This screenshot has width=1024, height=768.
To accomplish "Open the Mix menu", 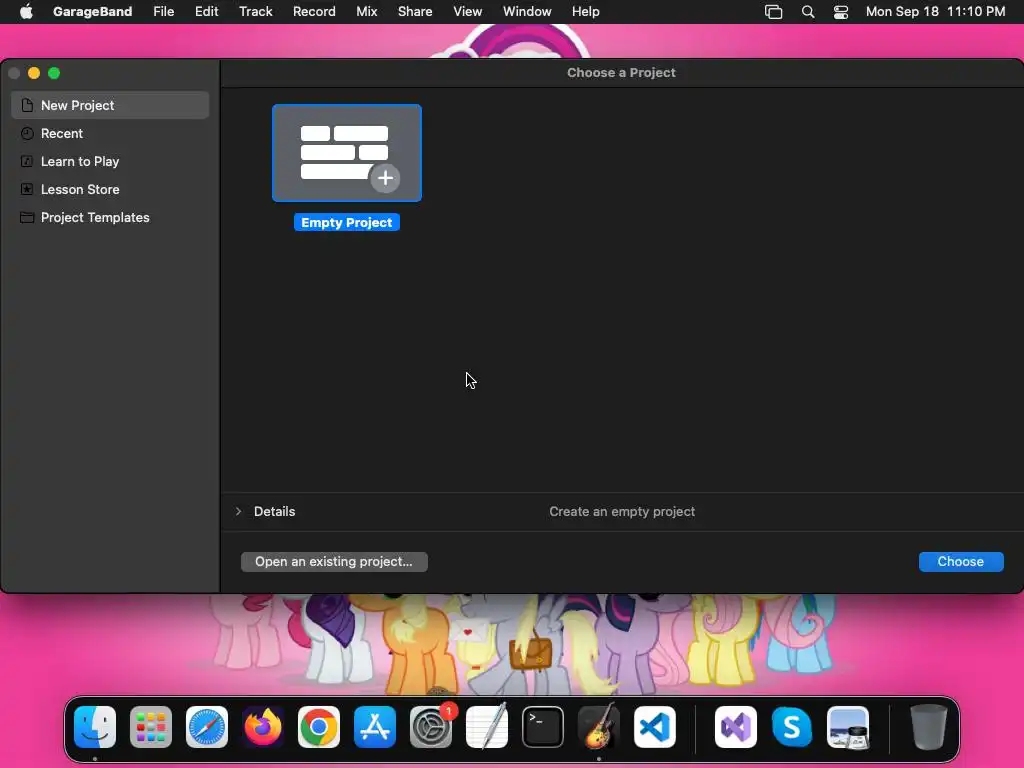I will [x=366, y=12].
